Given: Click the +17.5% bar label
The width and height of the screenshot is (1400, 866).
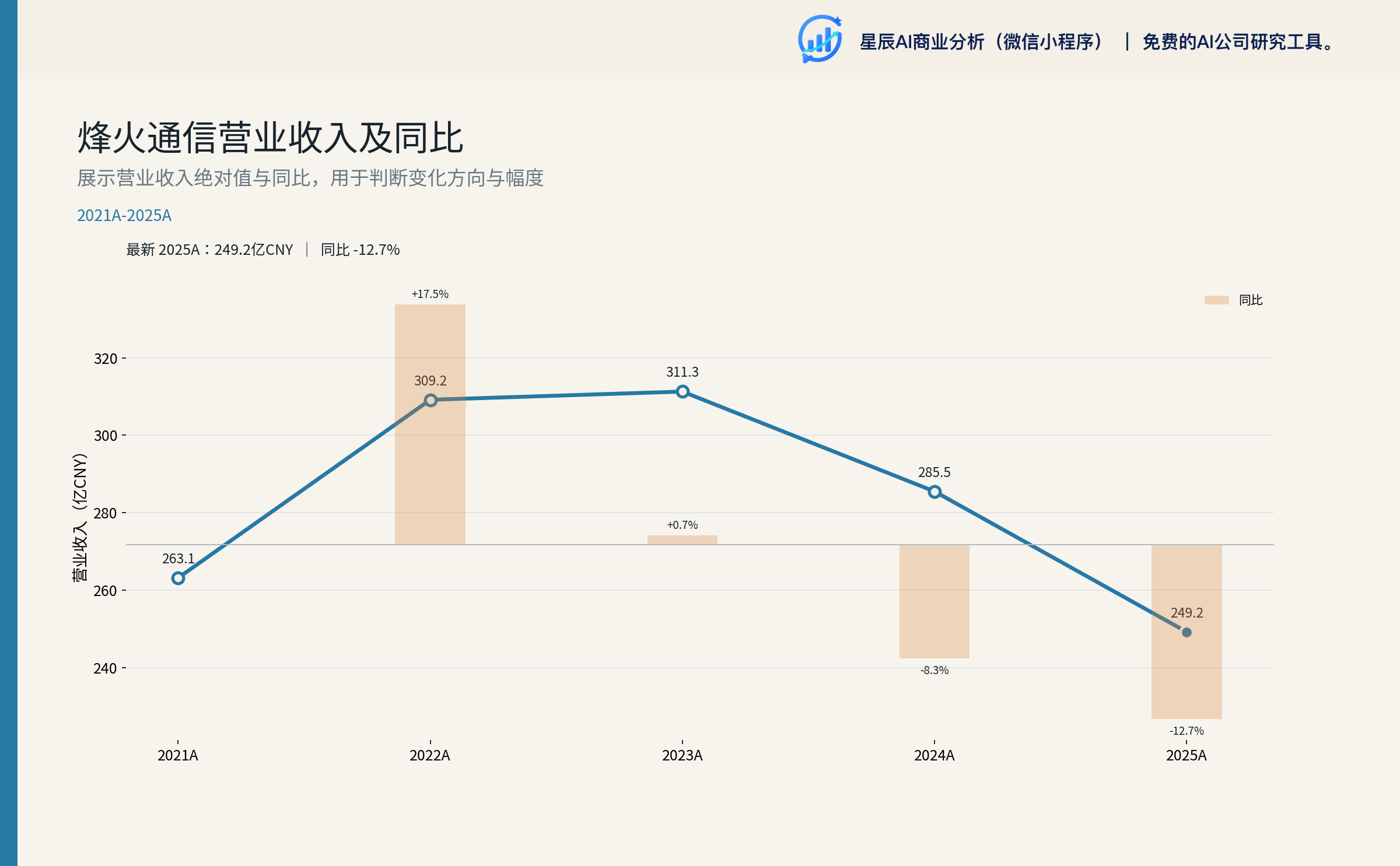Looking at the screenshot, I should (x=430, y=294).
